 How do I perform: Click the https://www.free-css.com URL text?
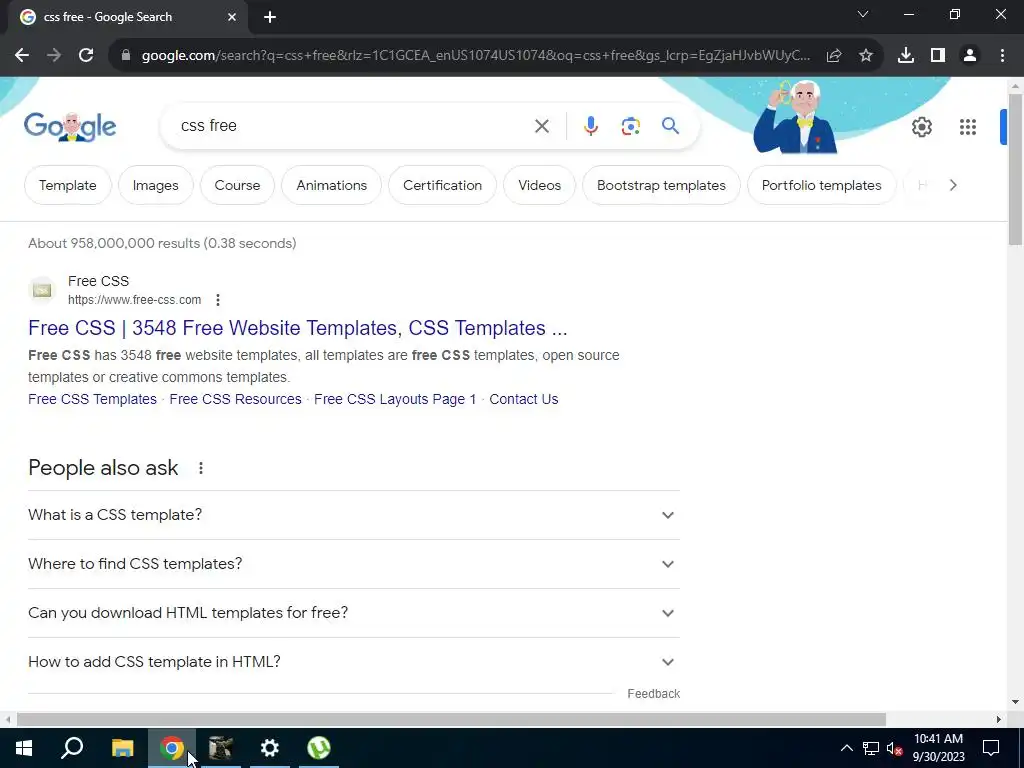[x=135, y=300]
